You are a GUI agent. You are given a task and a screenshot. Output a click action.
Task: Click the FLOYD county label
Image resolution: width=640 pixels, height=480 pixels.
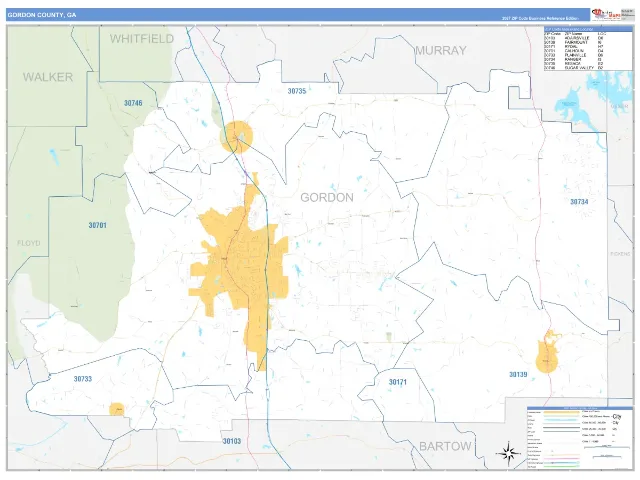29,243
